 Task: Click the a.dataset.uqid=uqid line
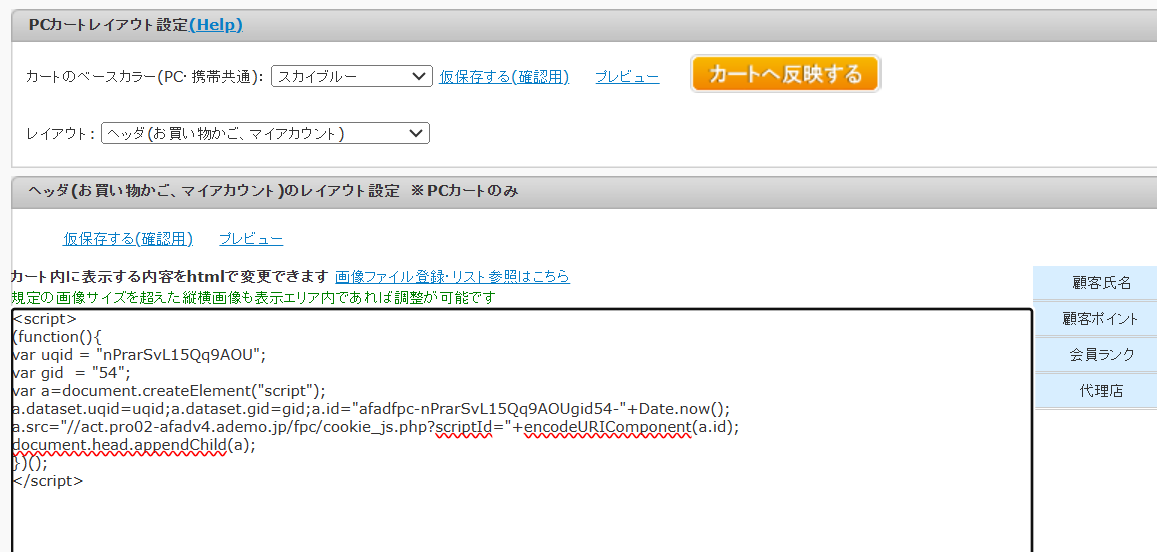pyautogui.click(x=370, y=409)
